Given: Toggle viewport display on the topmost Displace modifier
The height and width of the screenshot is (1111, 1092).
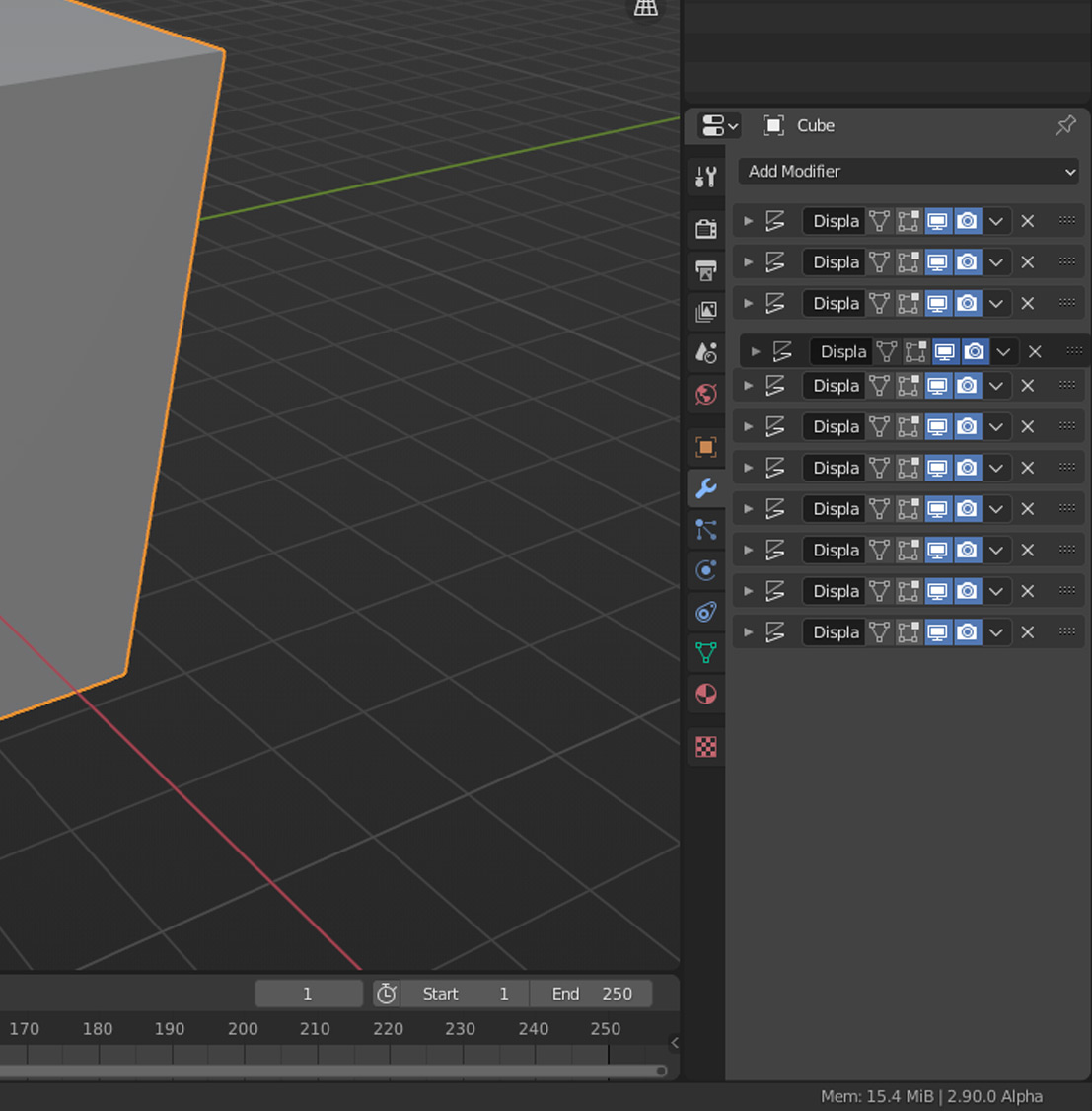Looking at the screenshot, I should [x=937, y=221].
